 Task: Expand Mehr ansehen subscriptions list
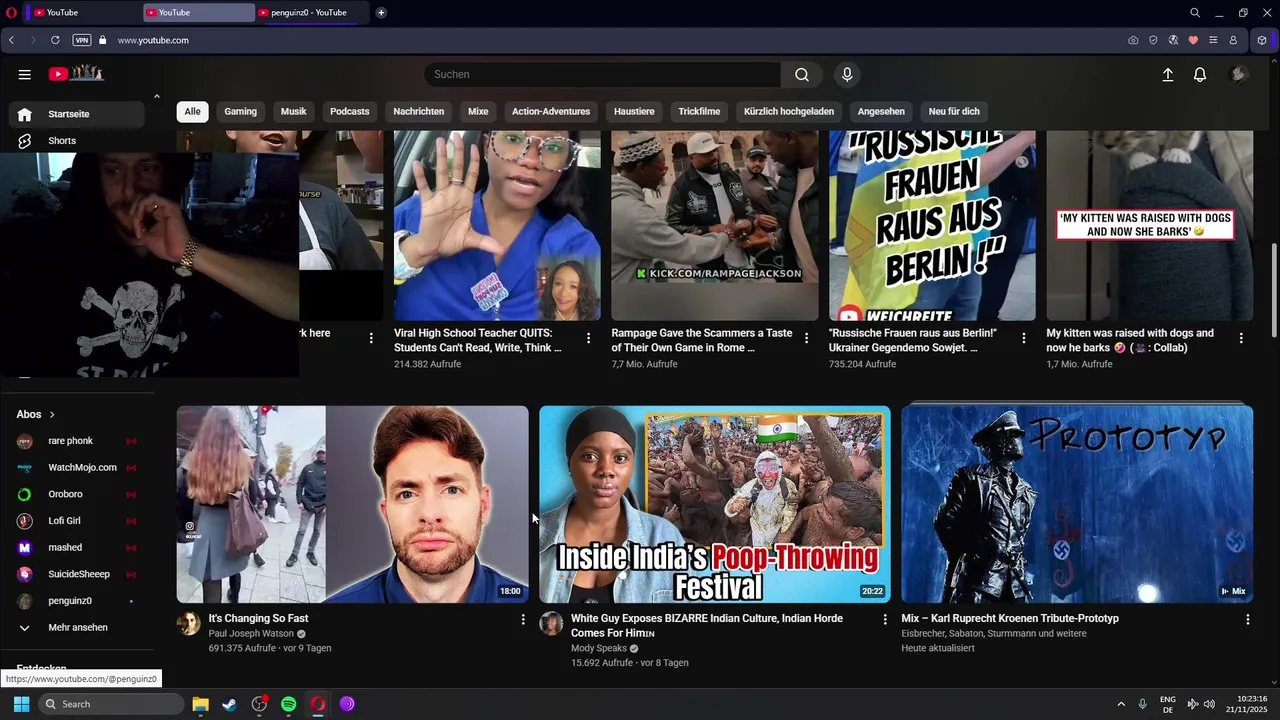[77, 628]
